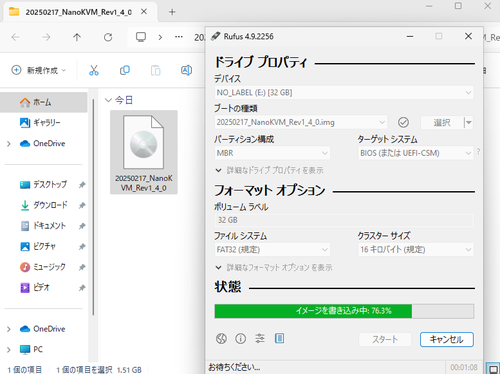This screenshot has width=500, height=374.
Task: Open ミュージック quick access folder
Action: tap(44, 267)
